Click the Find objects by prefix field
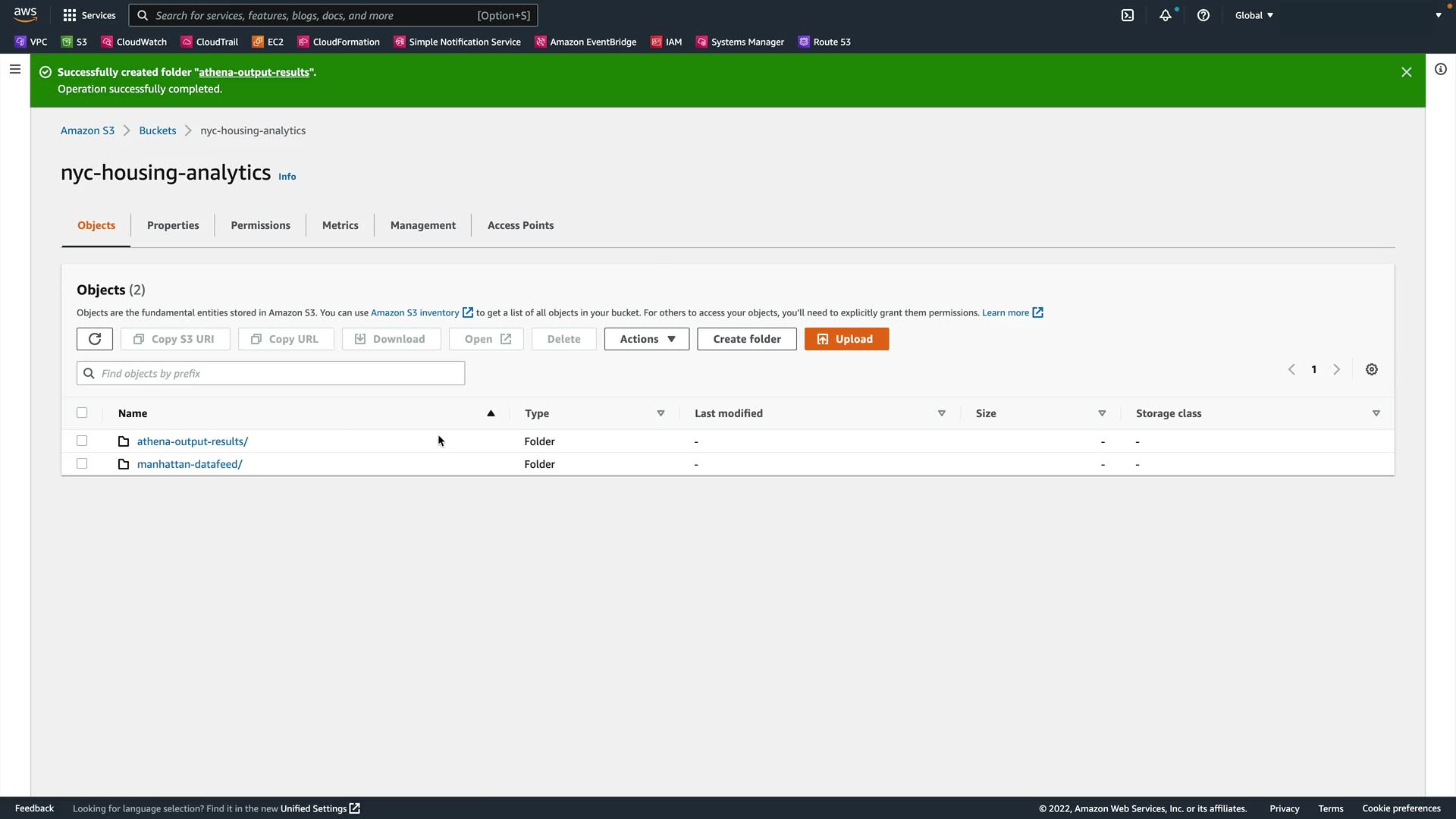The width and height of the screenshot is (1456, 819). pos(271,373)
